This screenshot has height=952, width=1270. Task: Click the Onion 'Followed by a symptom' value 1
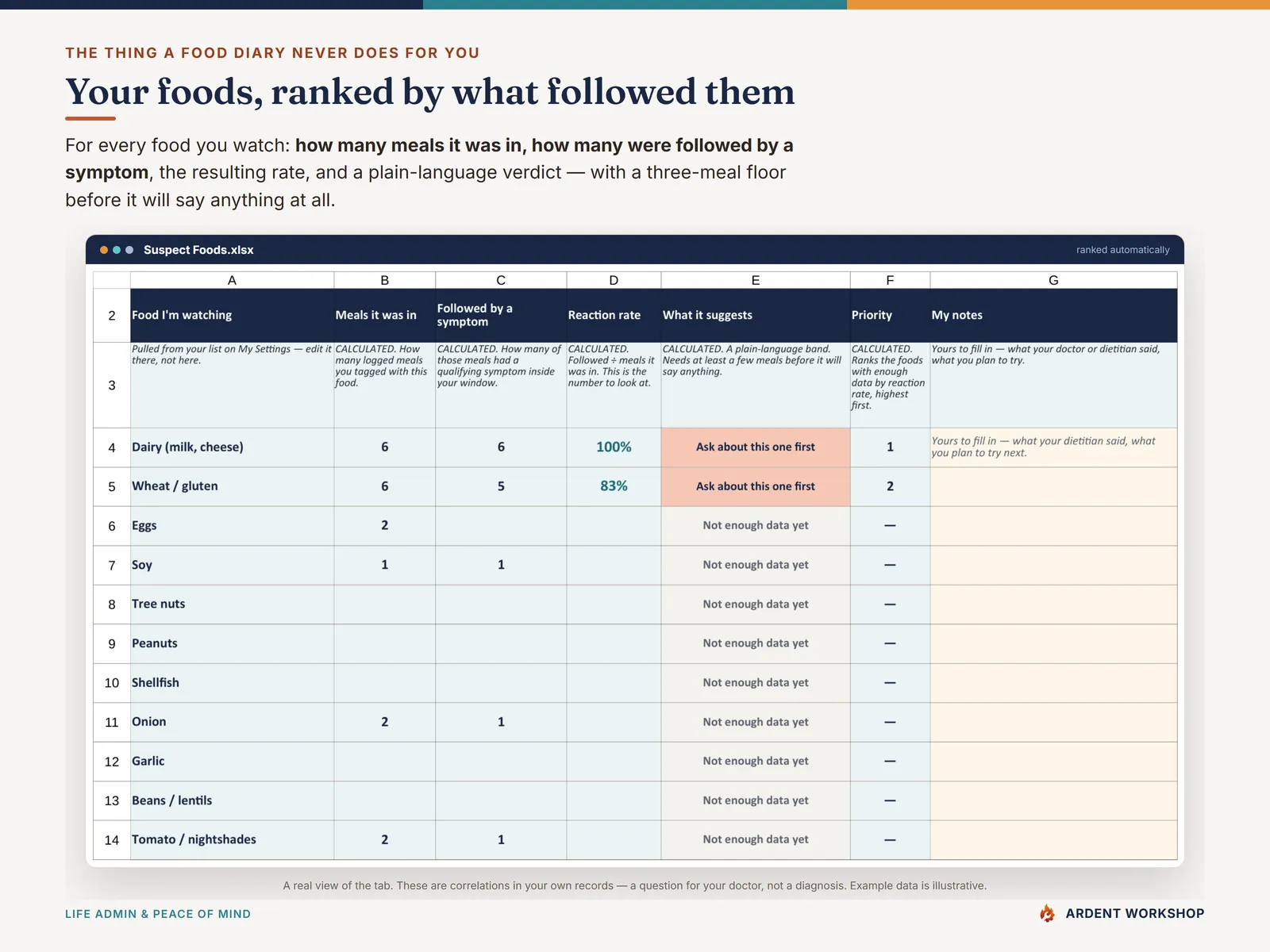[x=501, y=722]
